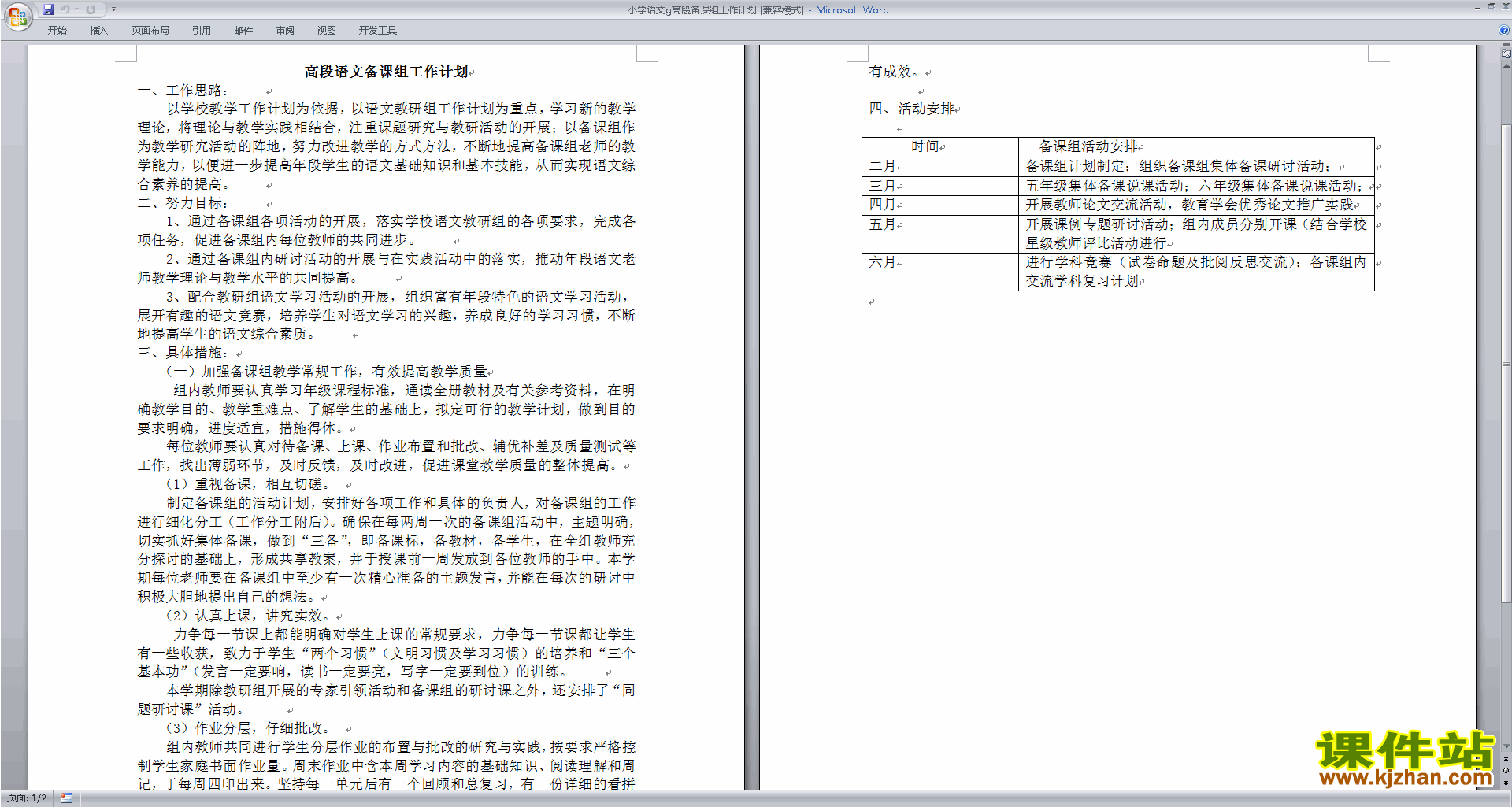Viewport: 1512px width, 807px height.
Task: Go to next page arrow button
Action: (1506, 783)
